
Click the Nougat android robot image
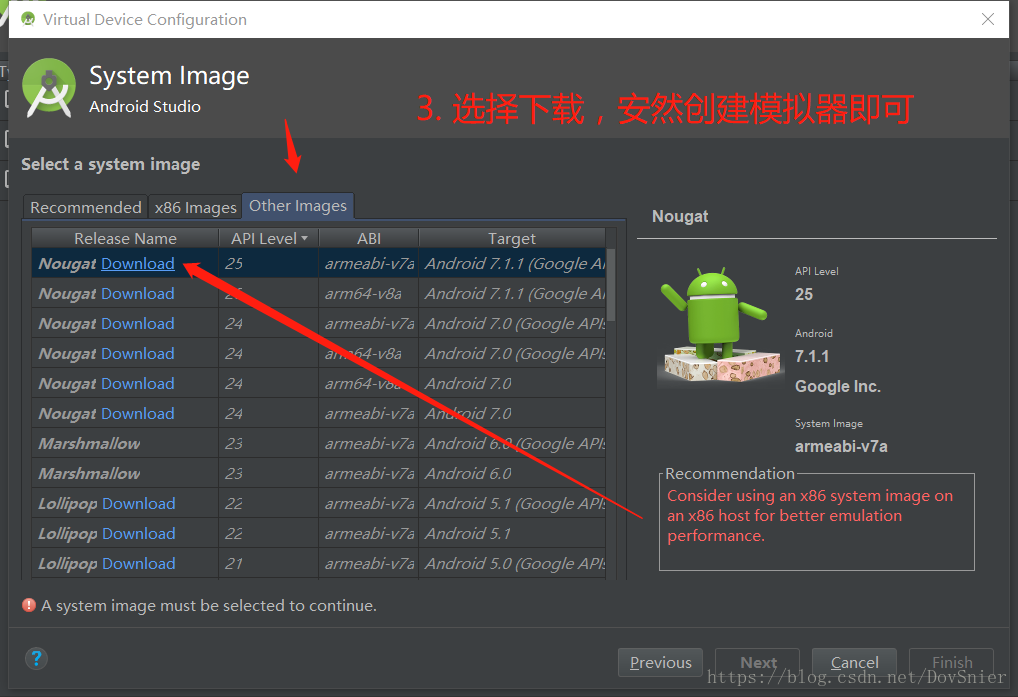click(720, 324)
